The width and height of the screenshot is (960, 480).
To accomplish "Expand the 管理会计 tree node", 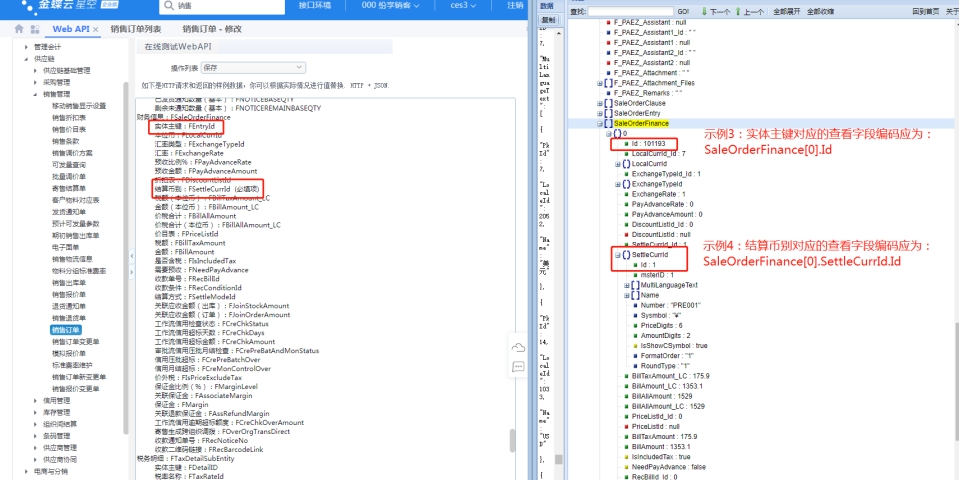I will click(x=26, y=47).
